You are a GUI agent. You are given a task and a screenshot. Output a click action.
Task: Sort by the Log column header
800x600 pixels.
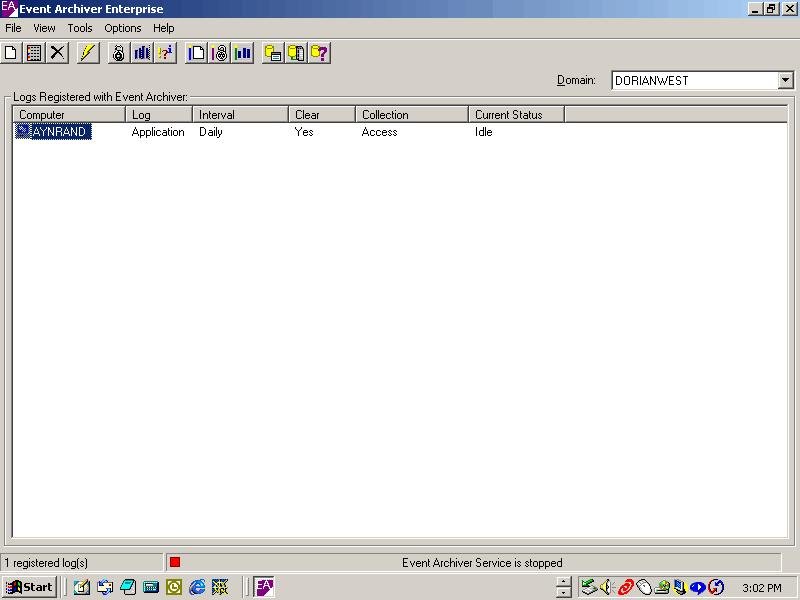159,115
